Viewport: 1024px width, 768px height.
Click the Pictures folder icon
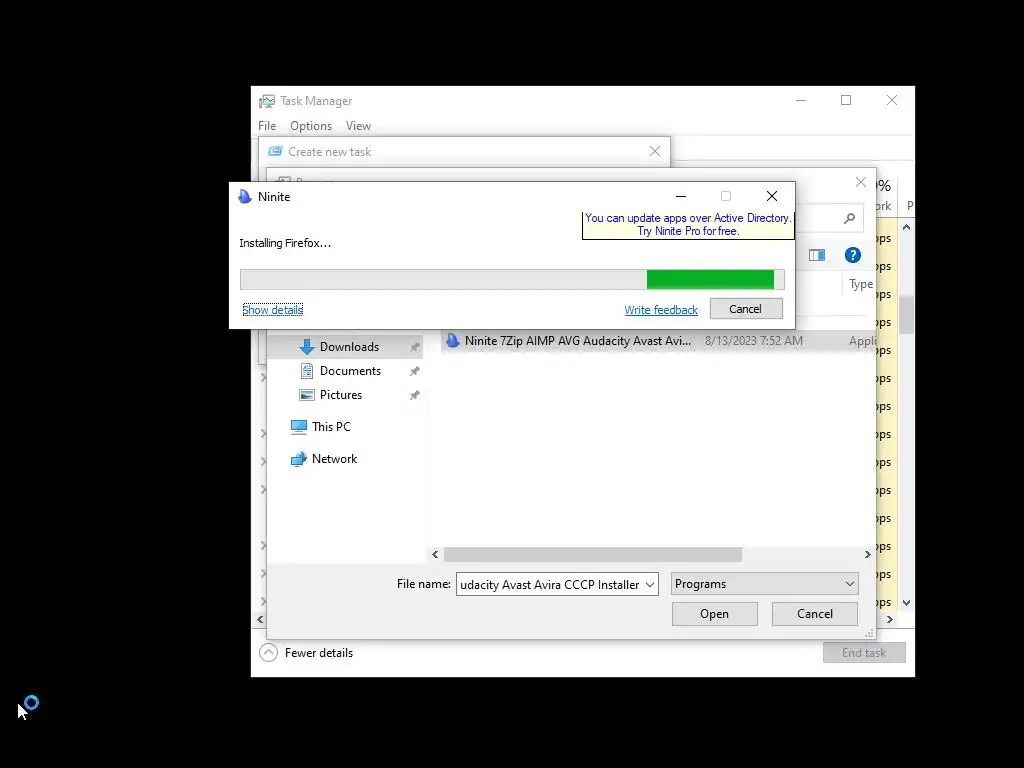[306, 395]
